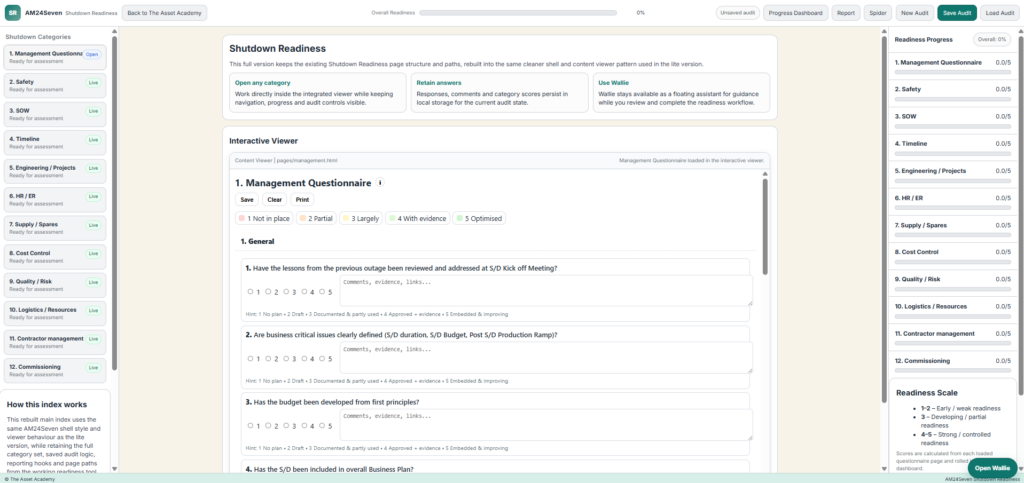Click the Open badge on Management Questionnaire
This screenshot has width=1024, height=483.
coord(92,54)
